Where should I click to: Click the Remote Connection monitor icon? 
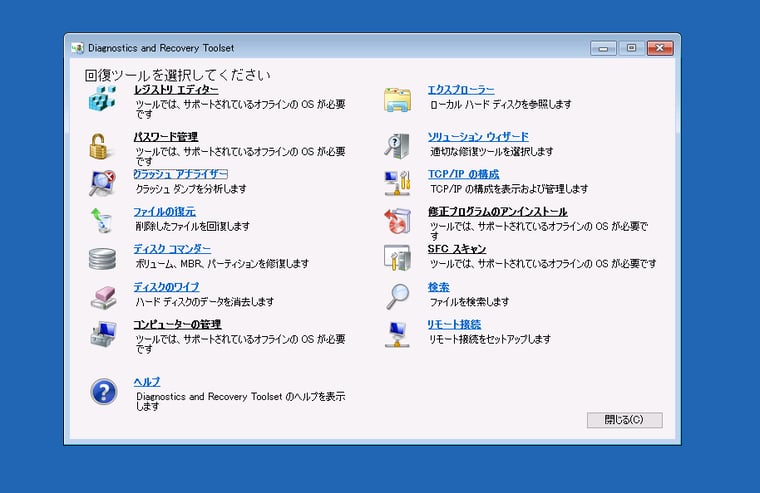pos(397,334)
